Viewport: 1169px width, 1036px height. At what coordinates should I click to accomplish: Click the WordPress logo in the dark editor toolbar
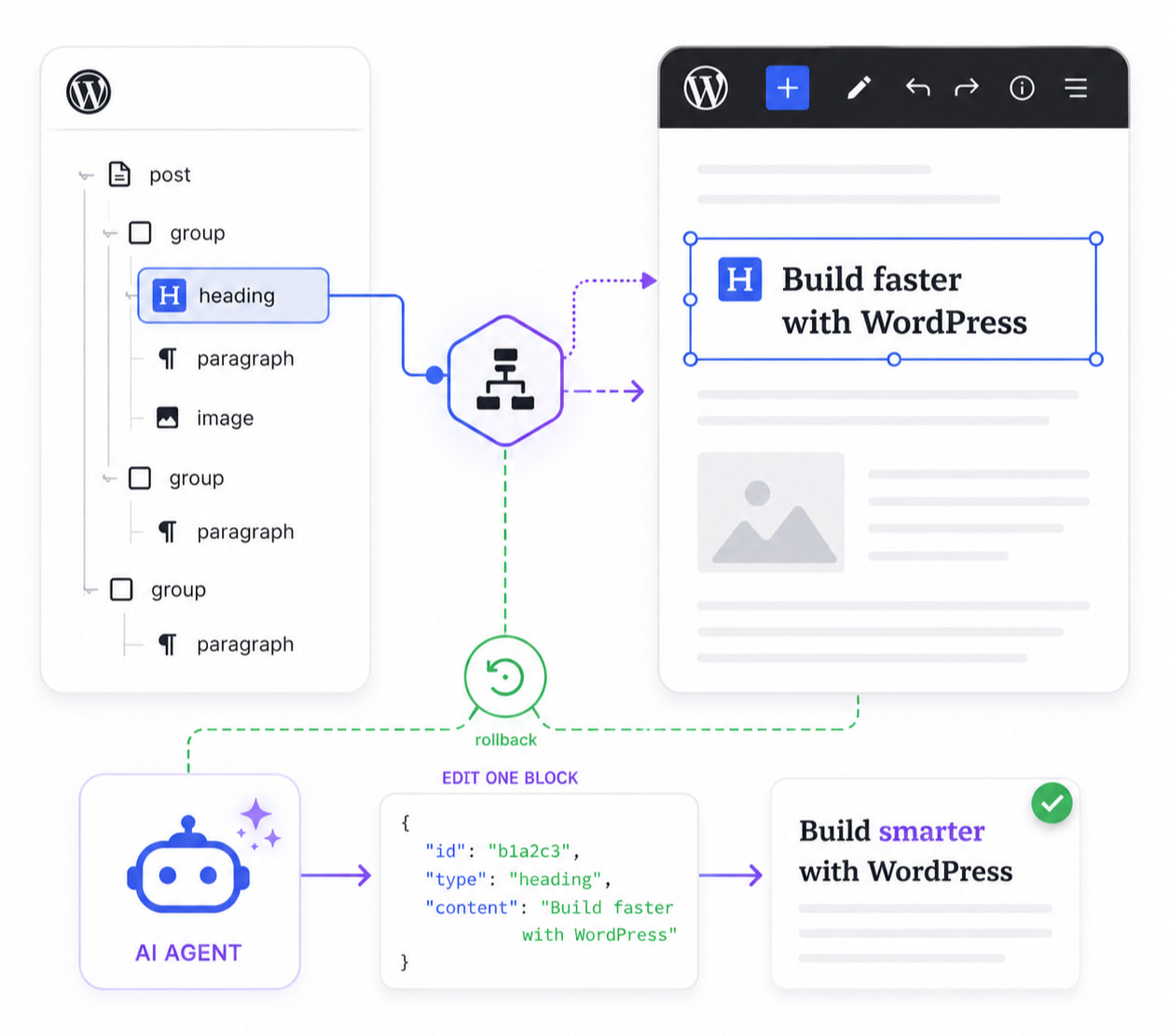[x=706, y=88]
